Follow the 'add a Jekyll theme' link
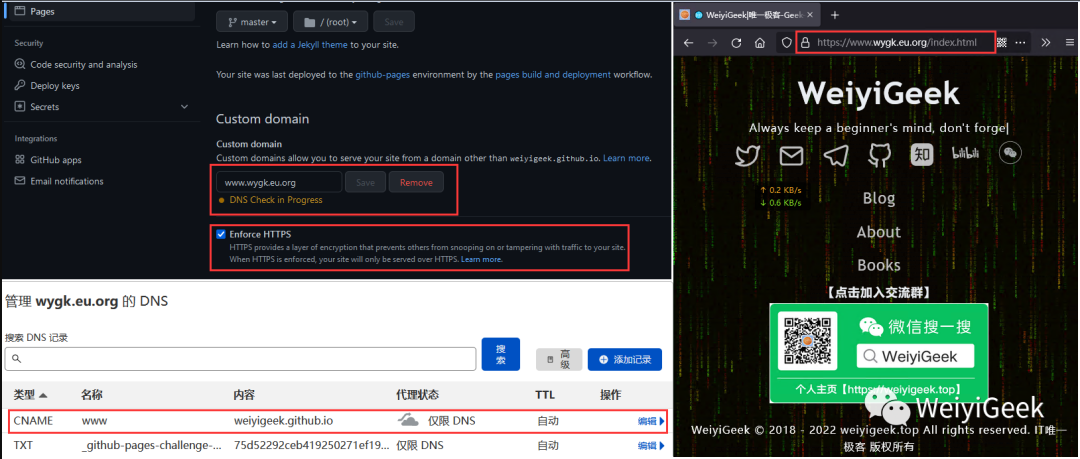Screen dimensions: 1080x459 tap(310, 45)
